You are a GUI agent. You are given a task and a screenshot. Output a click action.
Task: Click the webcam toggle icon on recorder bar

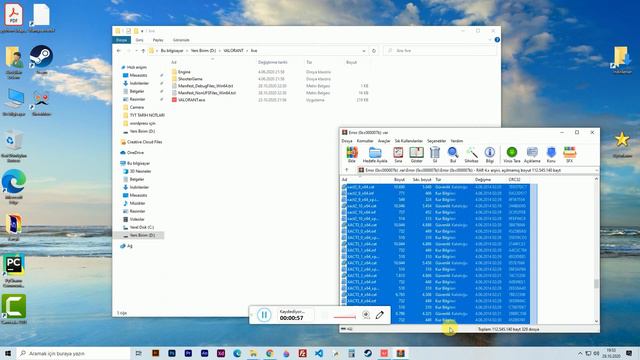366,315
